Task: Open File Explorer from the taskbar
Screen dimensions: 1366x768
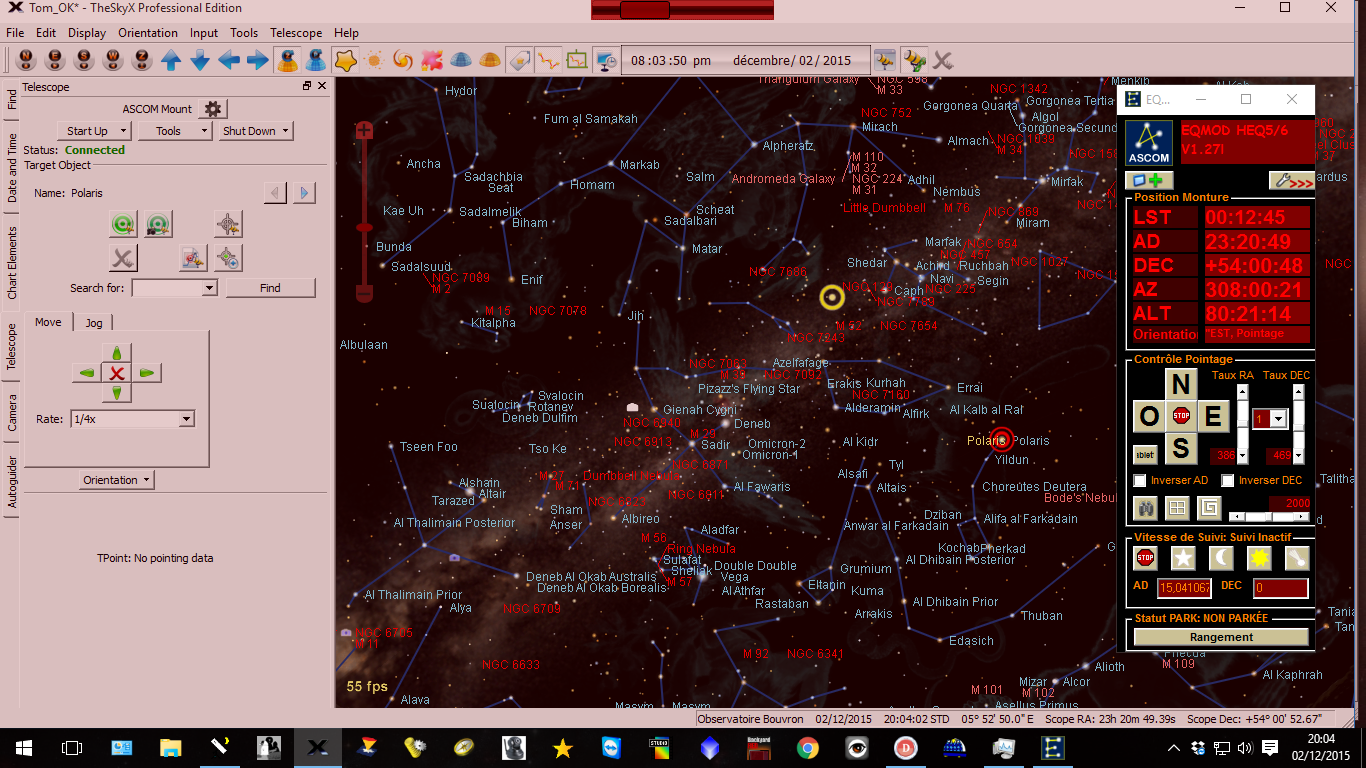Action: (171, 747)
